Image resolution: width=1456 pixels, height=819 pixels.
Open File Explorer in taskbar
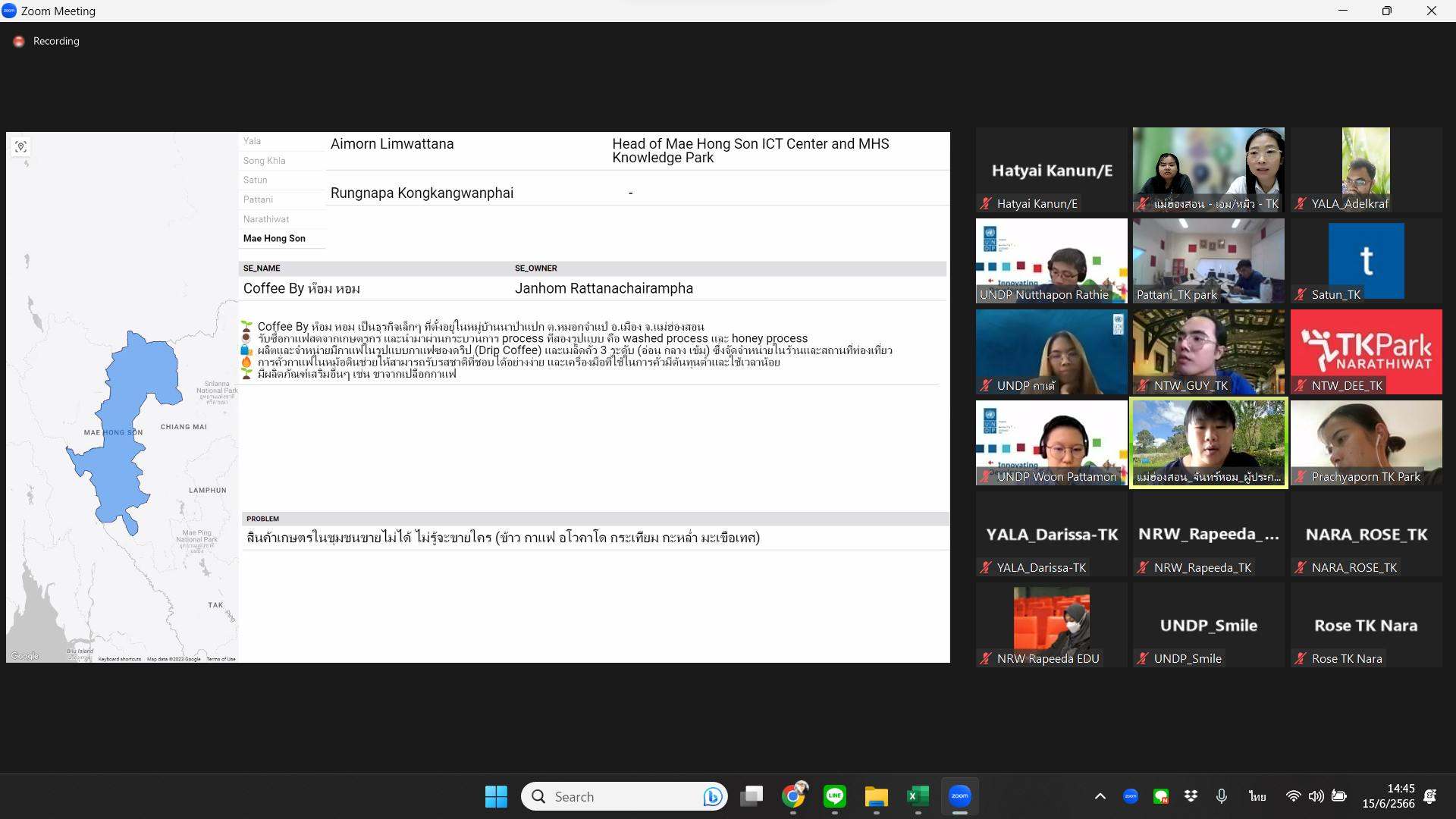(x=876, y=796)
